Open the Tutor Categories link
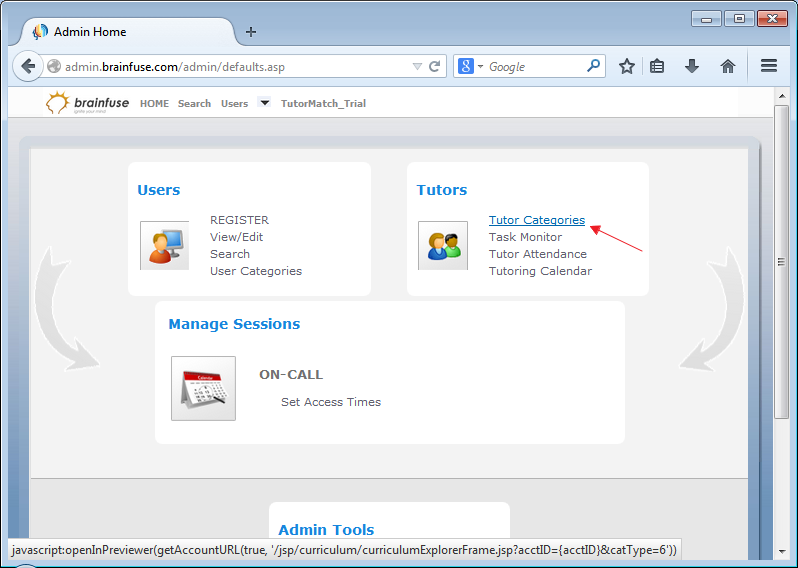 536,220
